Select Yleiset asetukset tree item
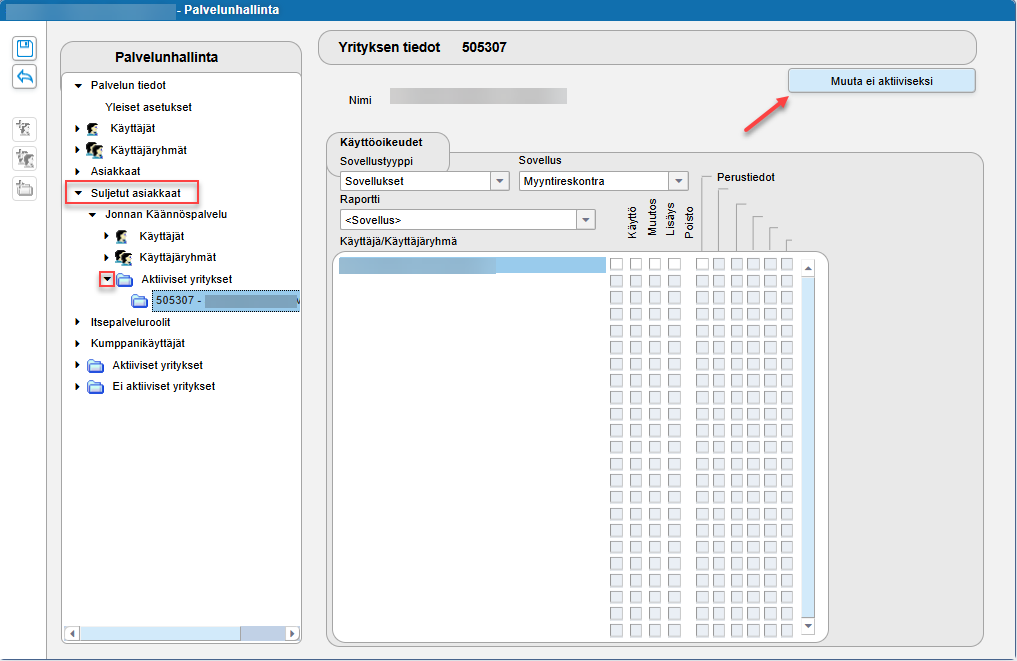The image size is (1017, 661). (149, 108)
